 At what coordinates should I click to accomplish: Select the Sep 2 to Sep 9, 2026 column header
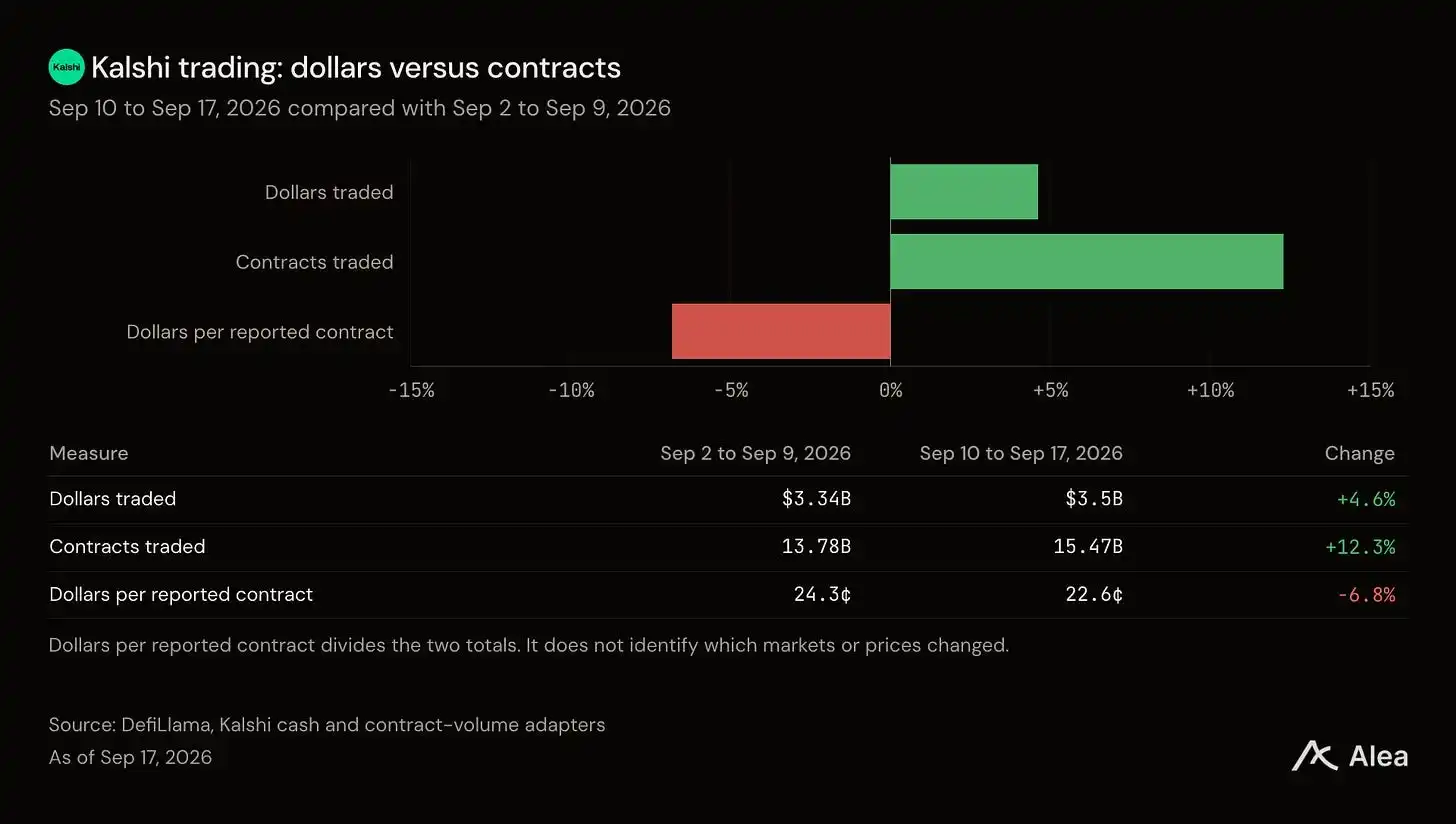click(x=756, y=453)
